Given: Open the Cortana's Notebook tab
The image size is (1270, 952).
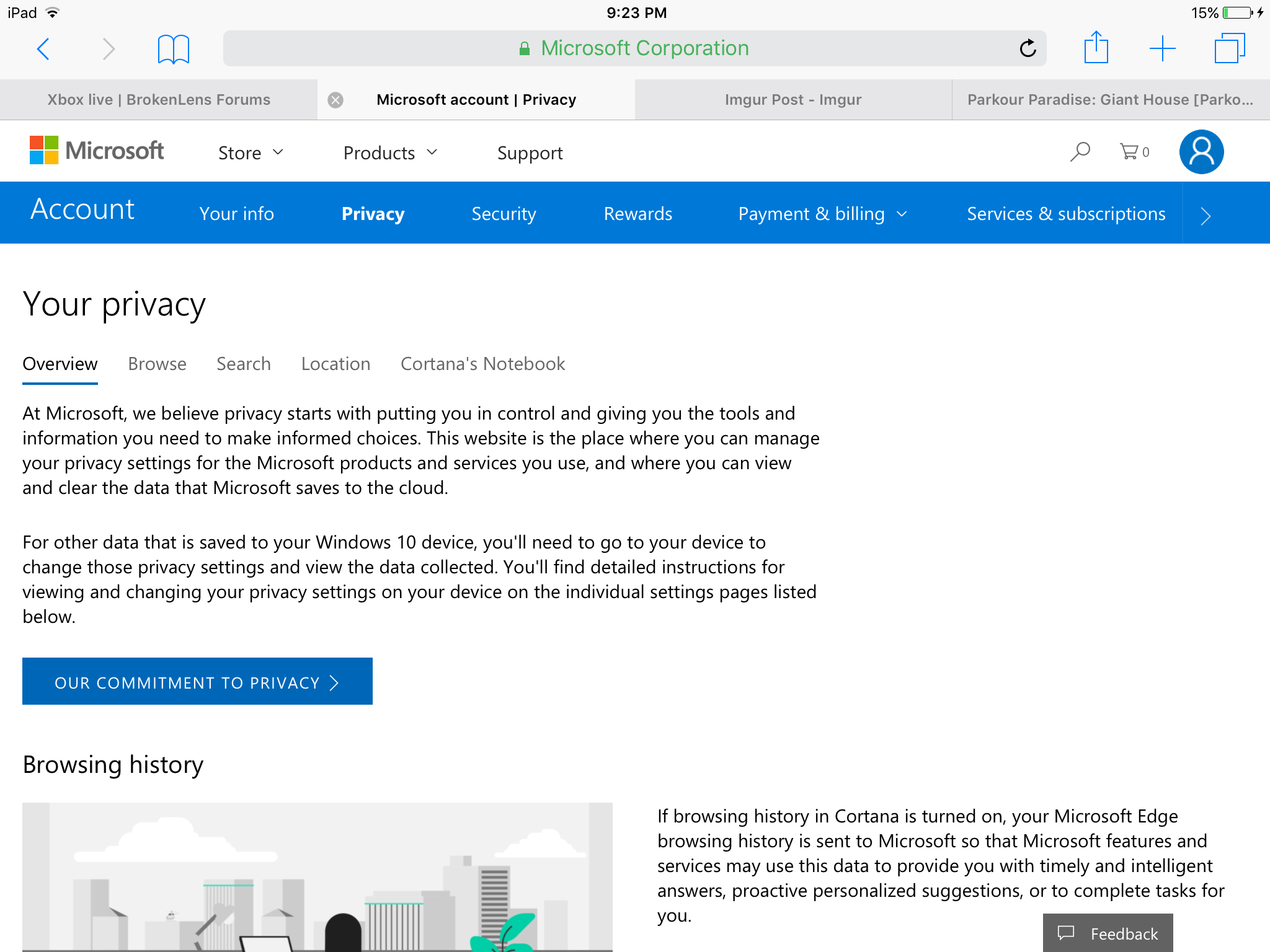Looking at the screenshot, I should [x=483, y=364].
